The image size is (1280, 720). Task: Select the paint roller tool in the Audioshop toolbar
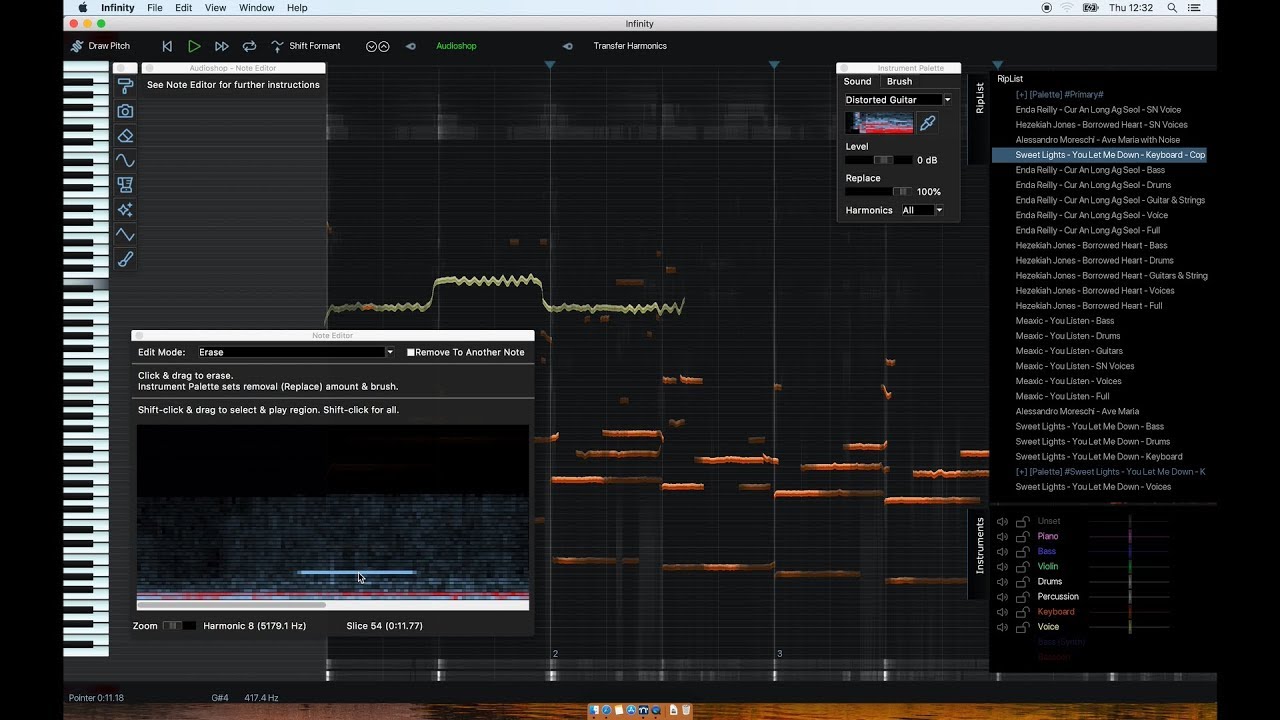pyautogui.click(x=125, y=87)
